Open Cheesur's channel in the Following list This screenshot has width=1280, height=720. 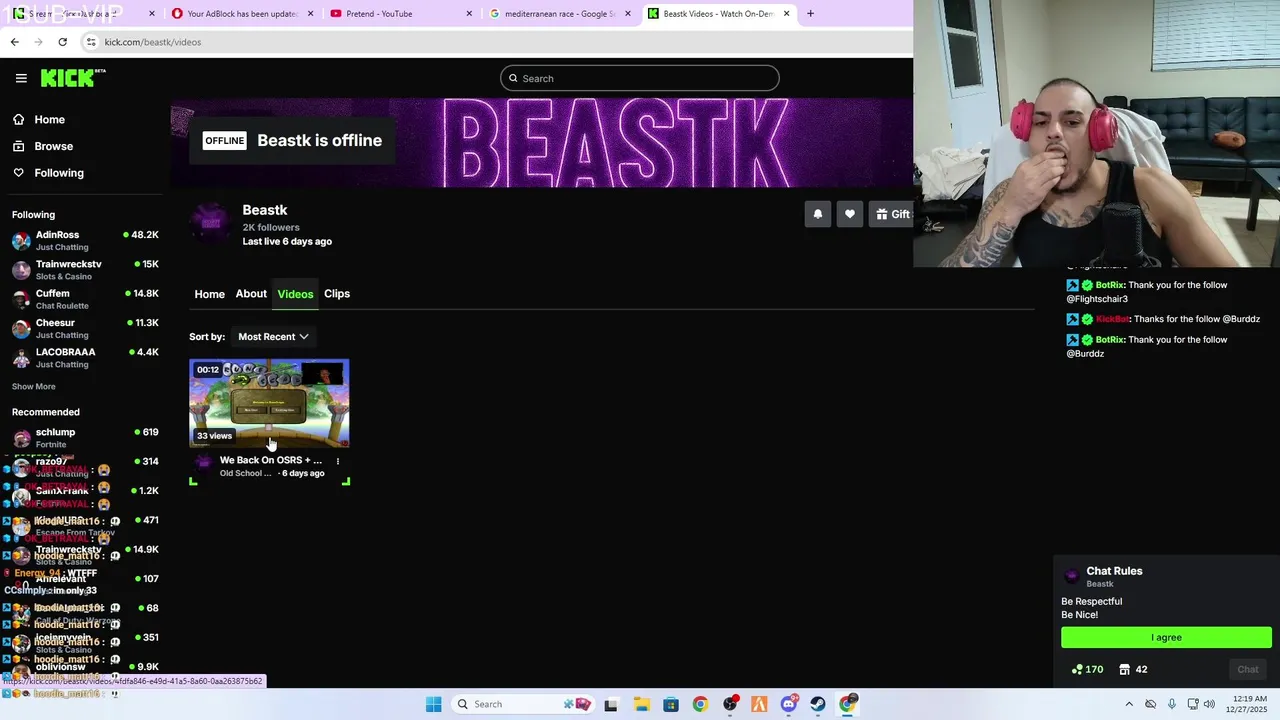click(x=85, y=328)
